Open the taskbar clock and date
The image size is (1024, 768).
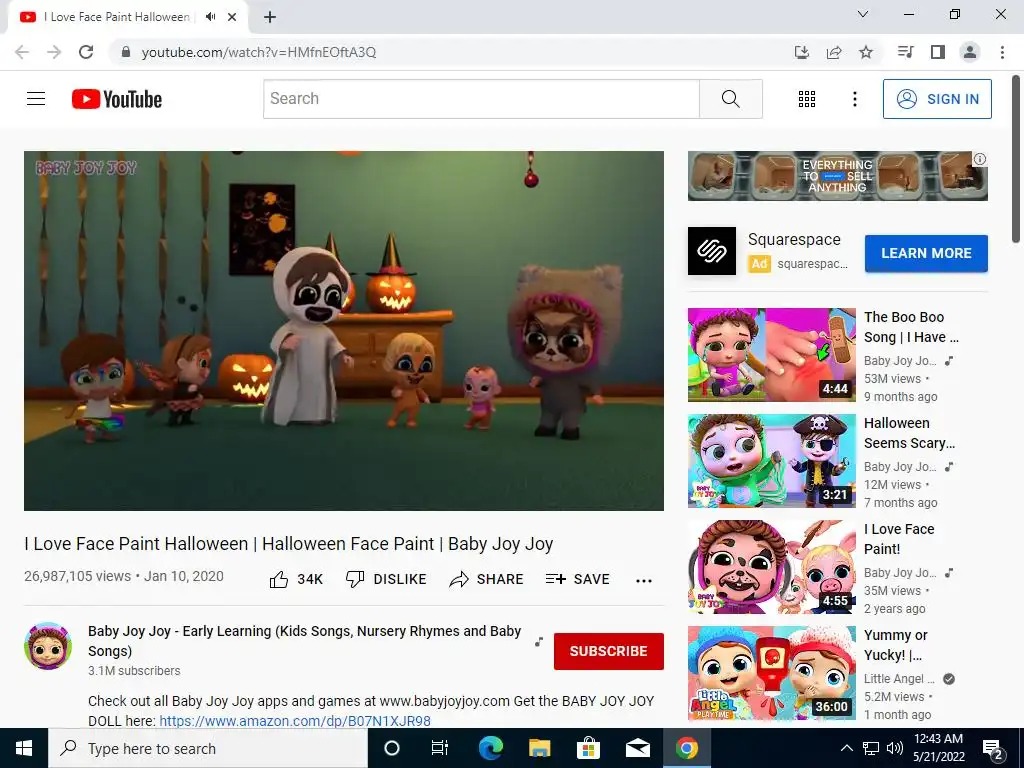pyautogui.click(x=939, y=748)
